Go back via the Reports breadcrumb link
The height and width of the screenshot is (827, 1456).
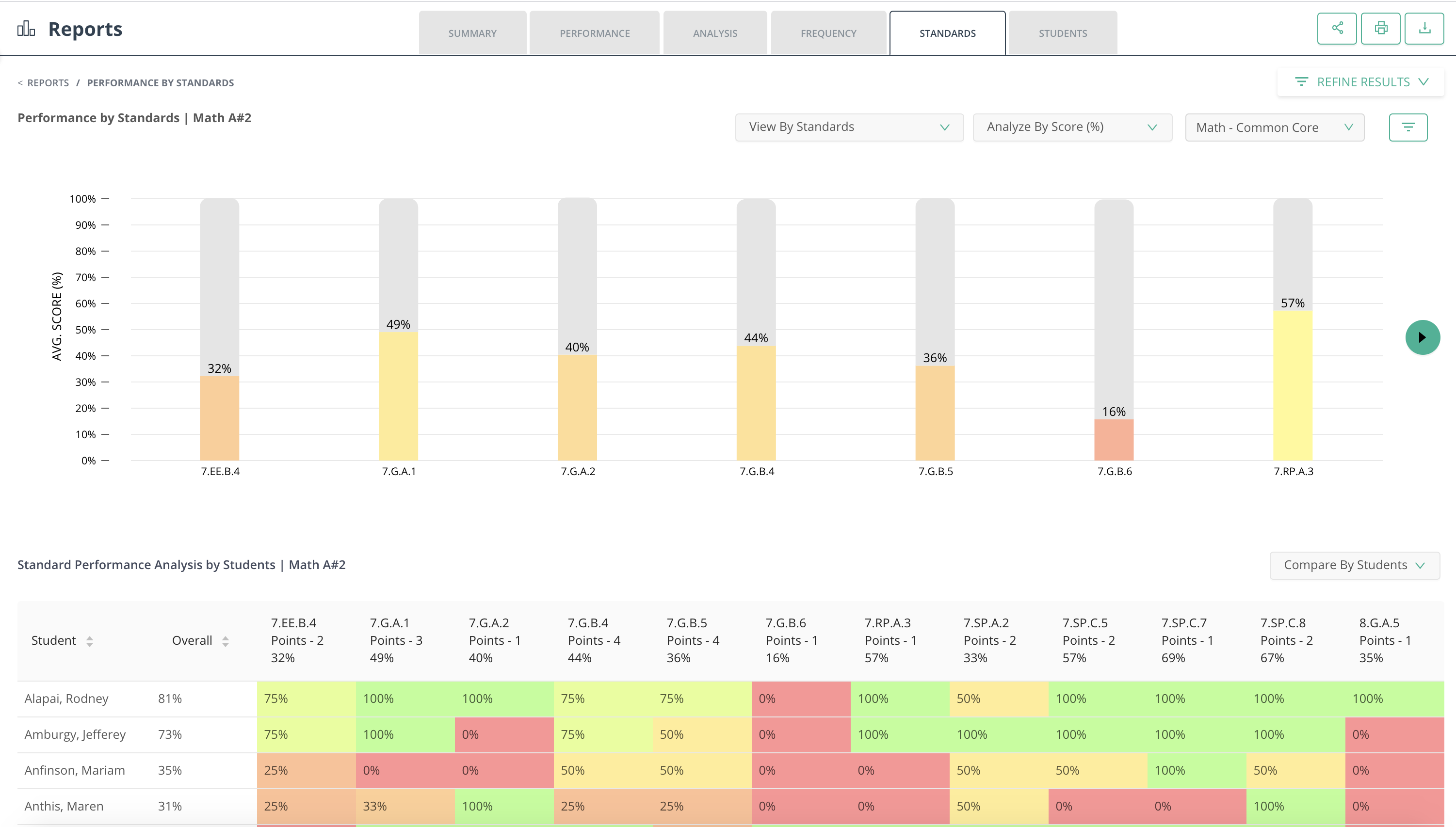(x=48, y=83)
